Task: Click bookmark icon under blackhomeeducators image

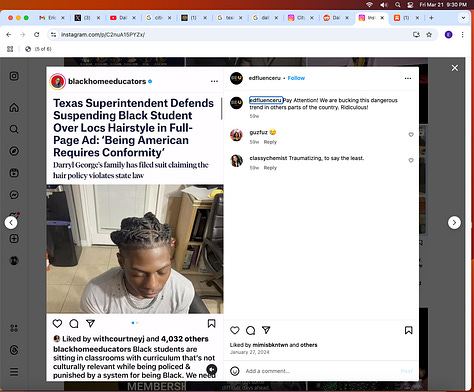Action: pyautogui.click(x=211, y=323)
